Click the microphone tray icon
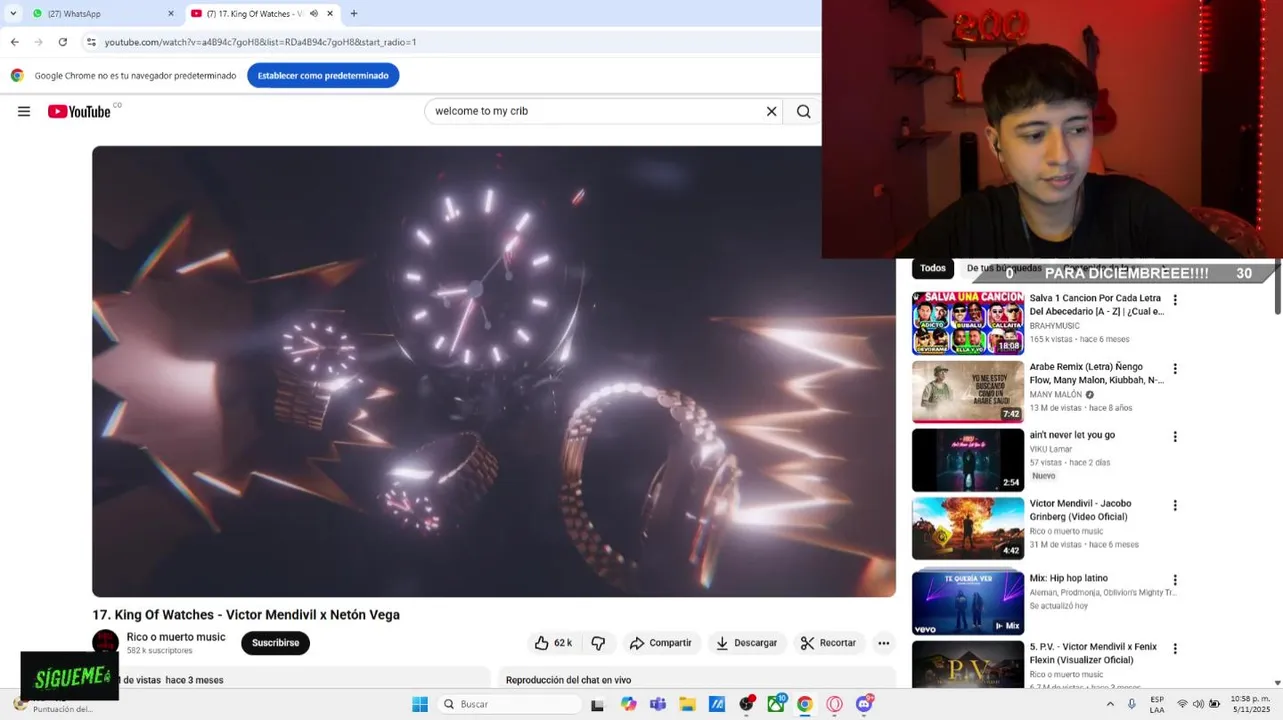The height and width of the screenshot is (720, 1283). coord(1132,704)
